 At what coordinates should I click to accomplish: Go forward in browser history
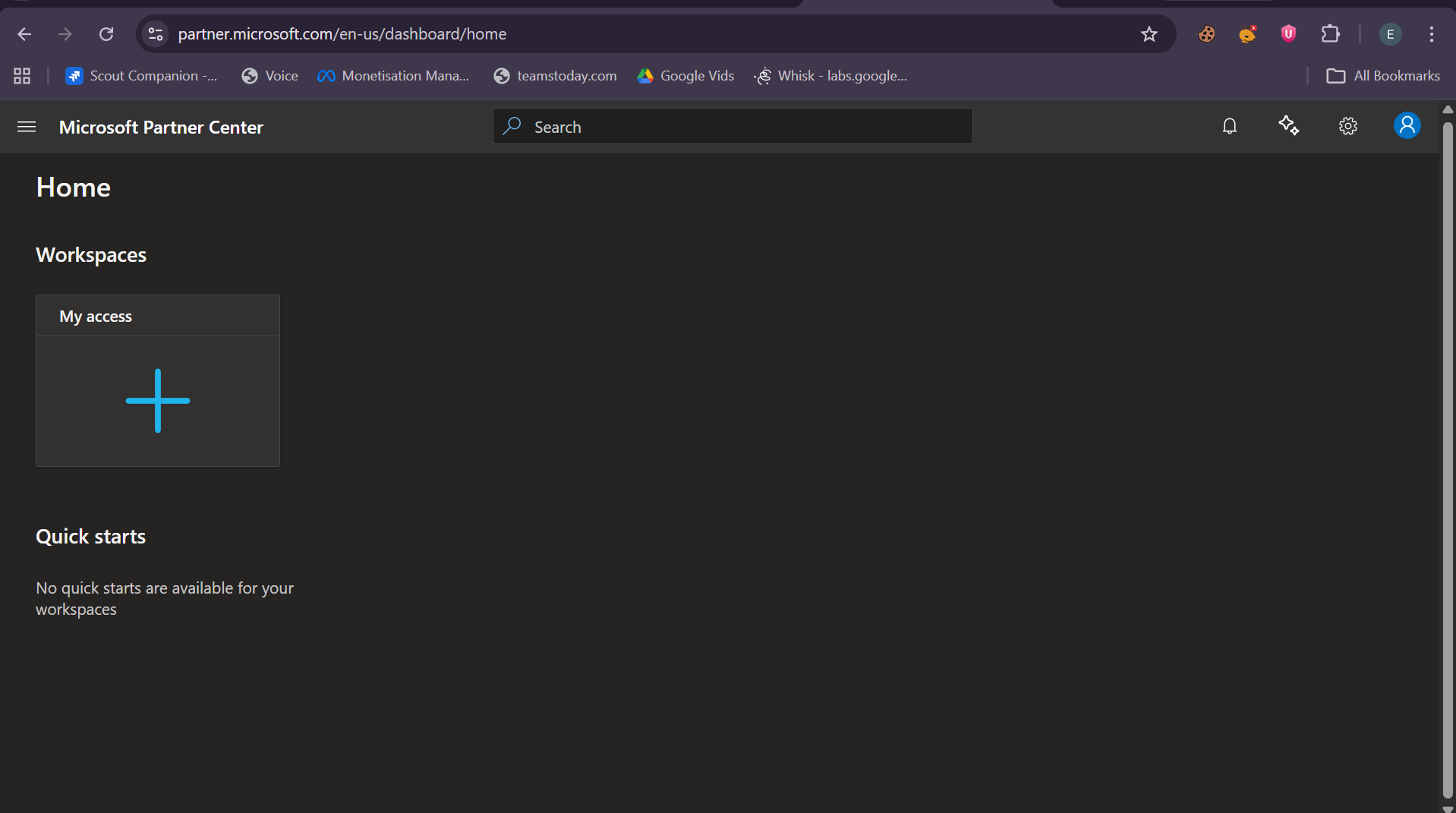click(x=65, y=34)
